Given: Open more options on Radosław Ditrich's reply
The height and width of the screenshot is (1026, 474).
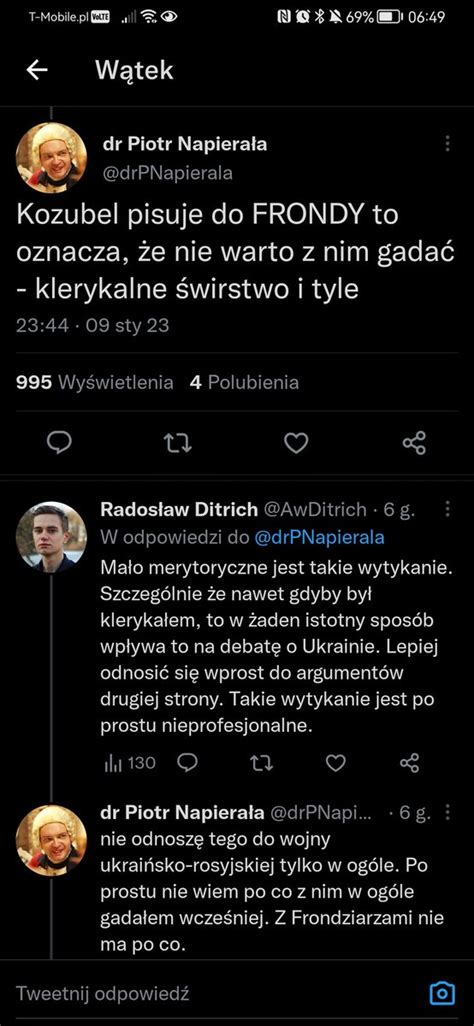Looking at the screenshot, I should (x=448, y=509).
